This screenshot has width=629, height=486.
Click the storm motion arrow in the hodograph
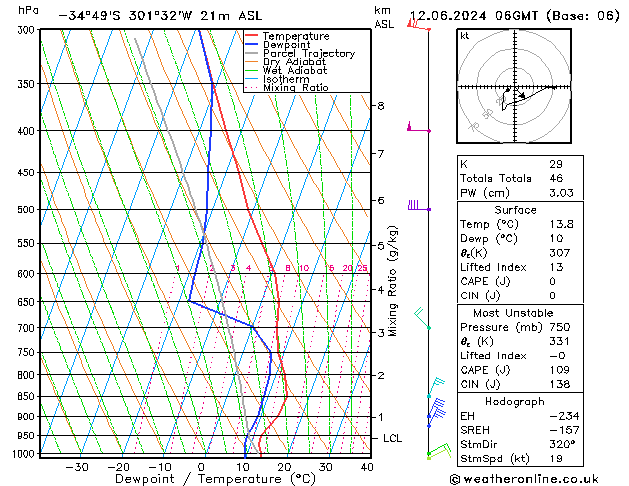[x=520, y=94]
